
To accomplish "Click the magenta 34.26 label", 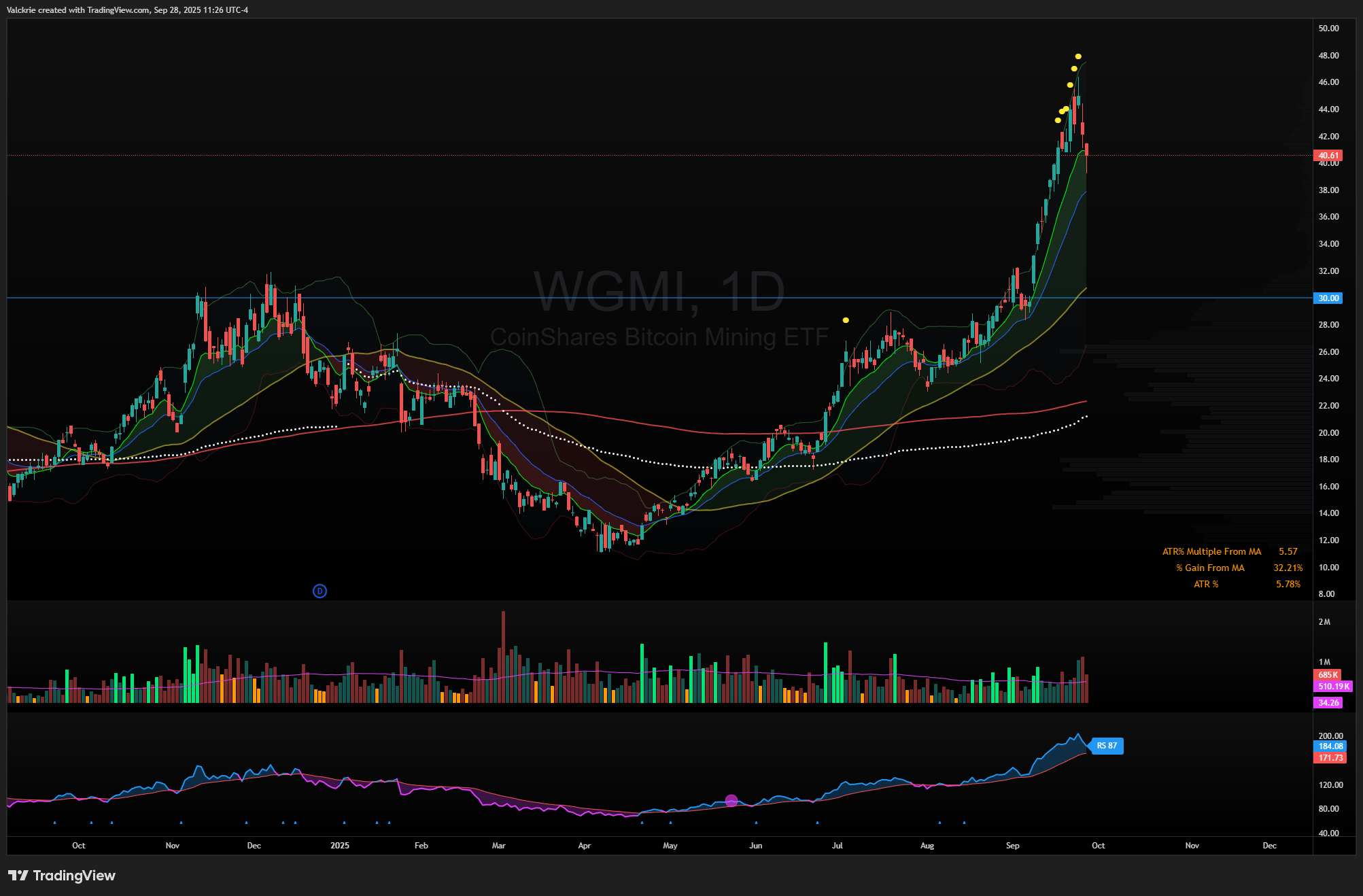I will click(1327, 703).
